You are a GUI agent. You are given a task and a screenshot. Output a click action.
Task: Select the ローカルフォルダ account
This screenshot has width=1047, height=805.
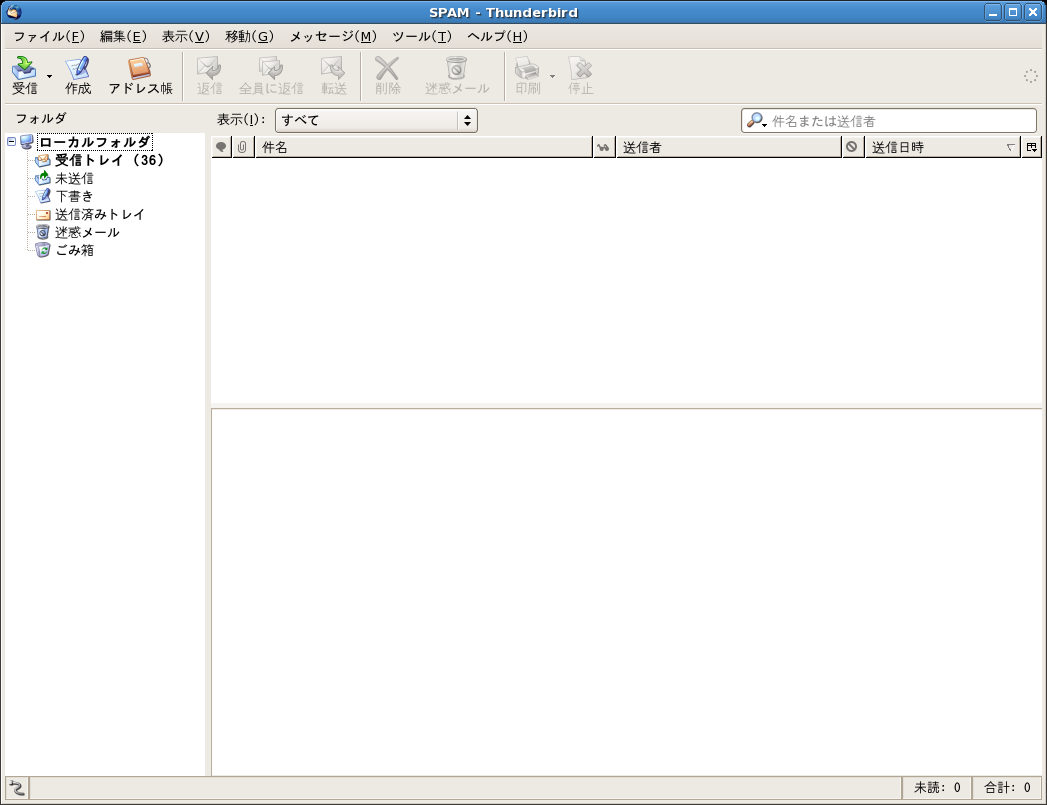coord(94,142)
